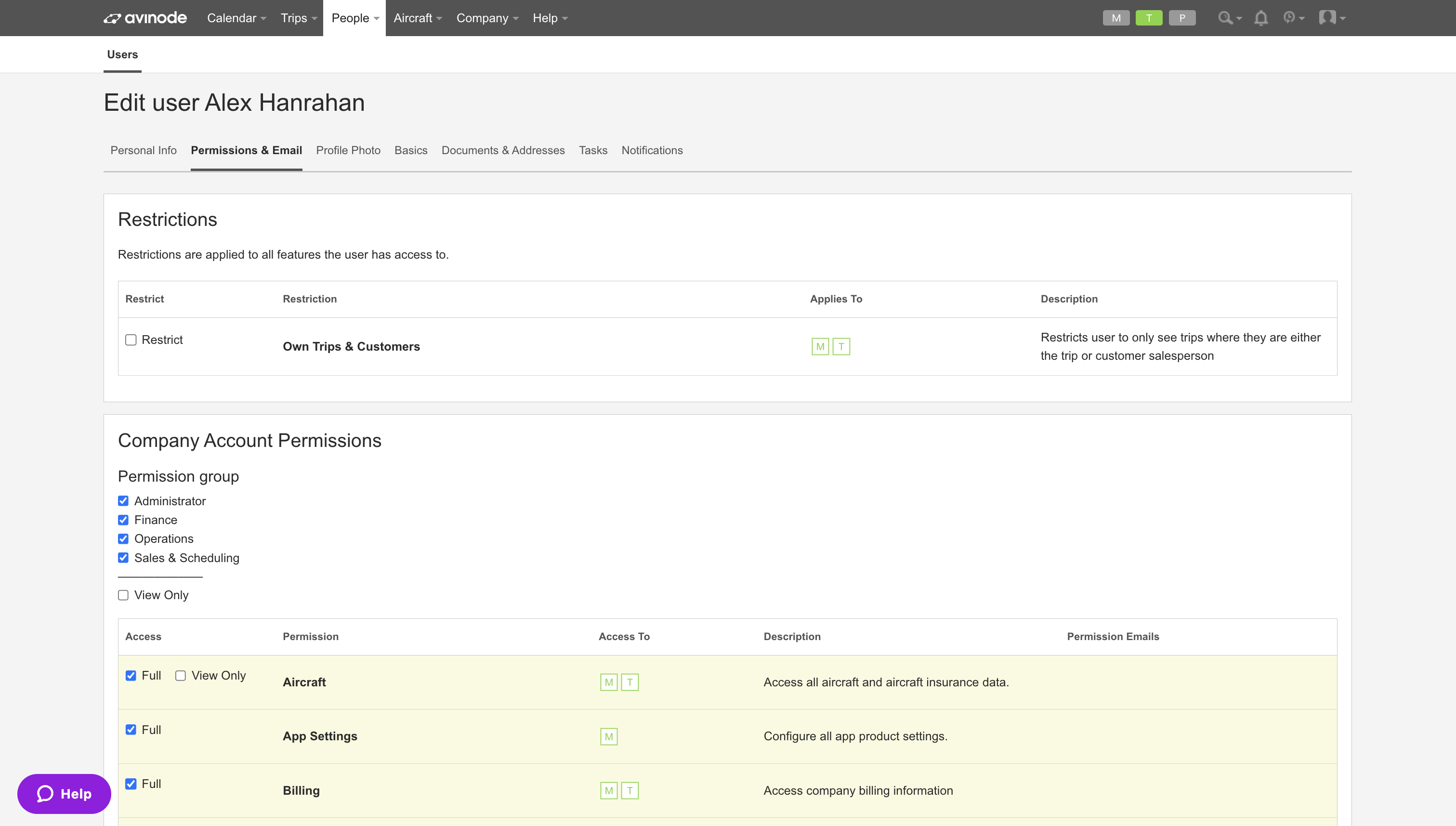Uncheck the Administrator permission group
Screen dimensions: 1456x826
(x=123, y=501)
